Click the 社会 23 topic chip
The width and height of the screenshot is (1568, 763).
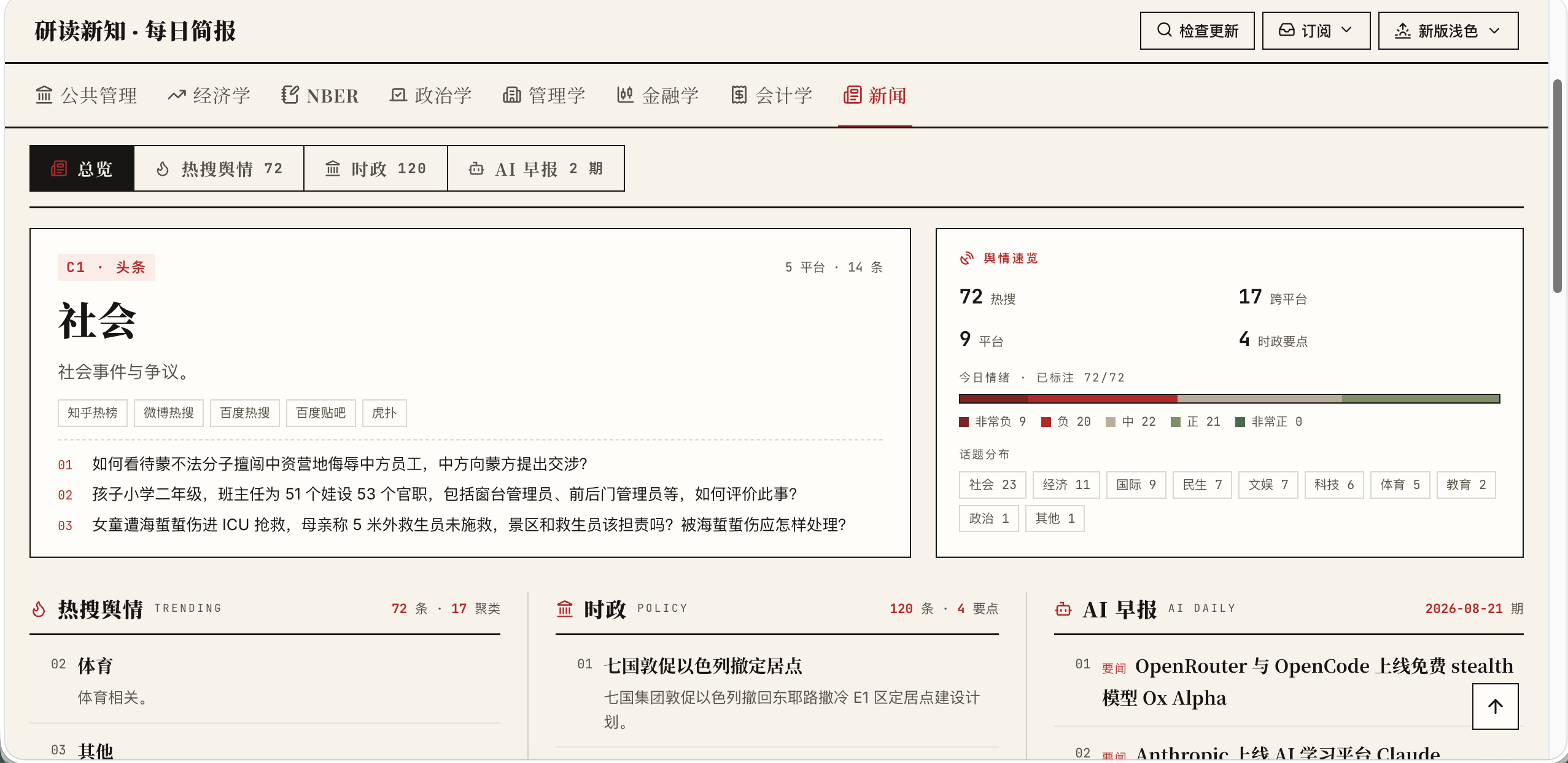993,485
